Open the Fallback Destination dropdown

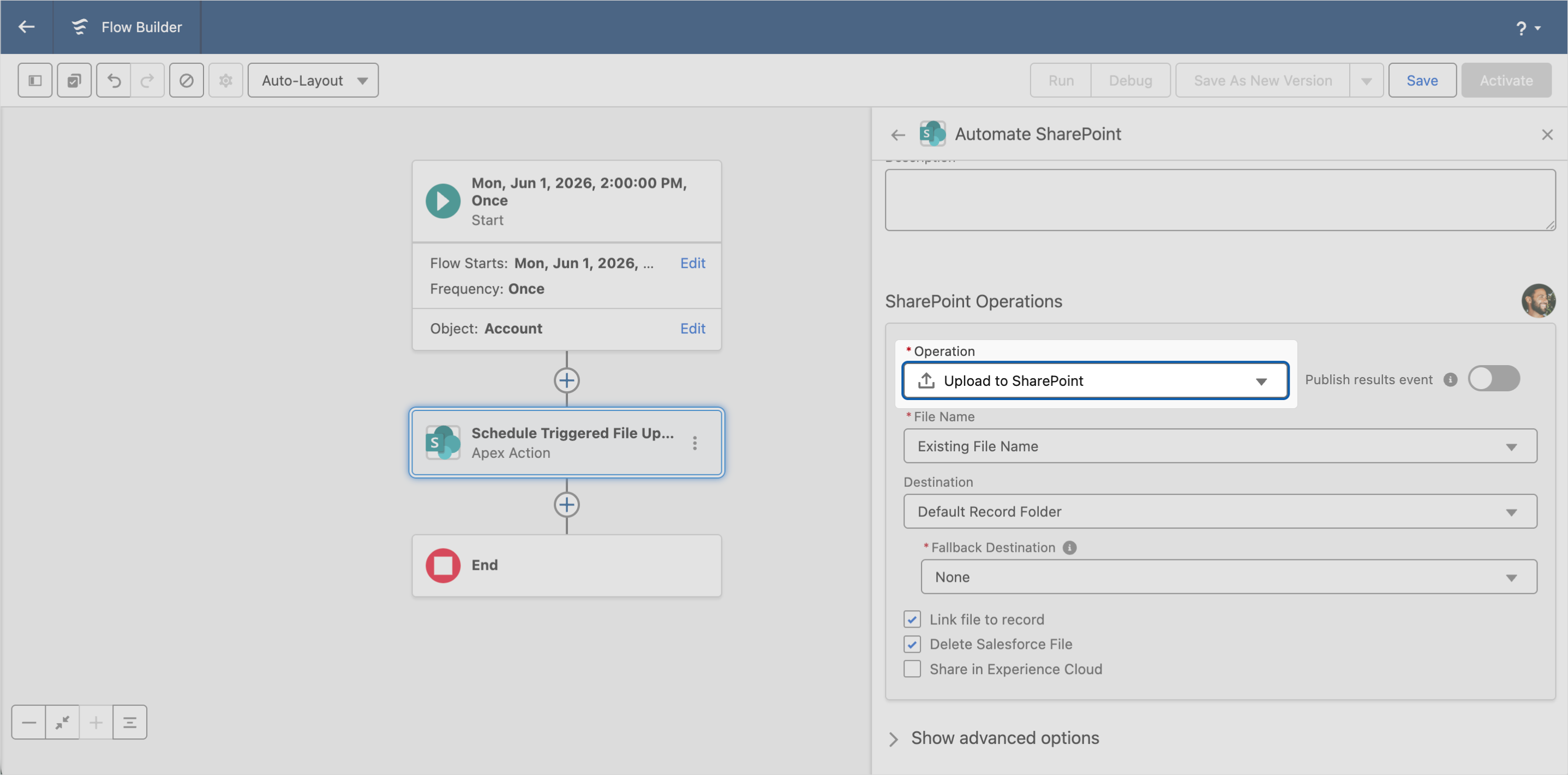point(1228,577)
